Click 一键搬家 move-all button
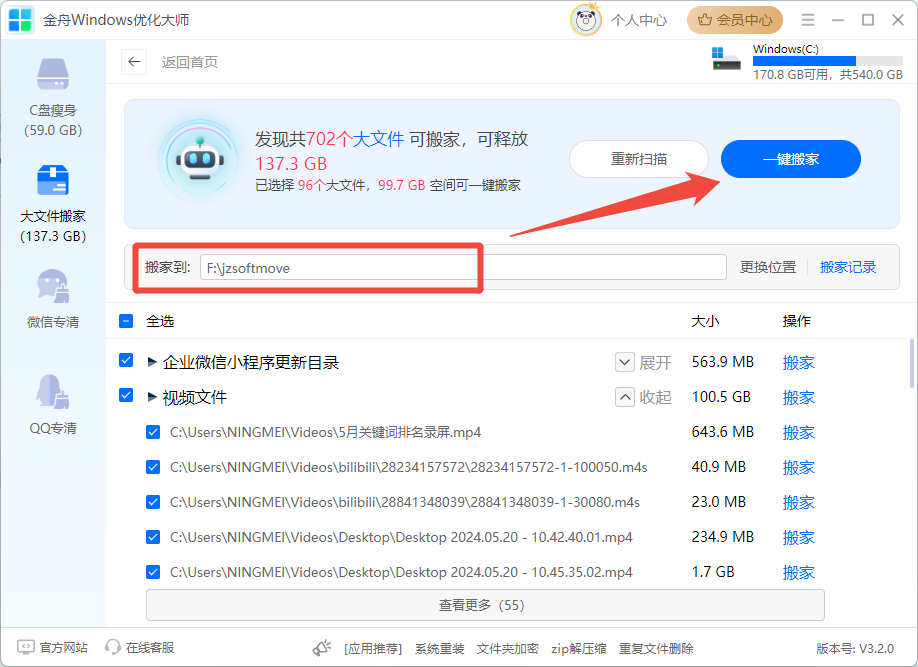Viewport: 918px width, 667px height. [790, 159]
